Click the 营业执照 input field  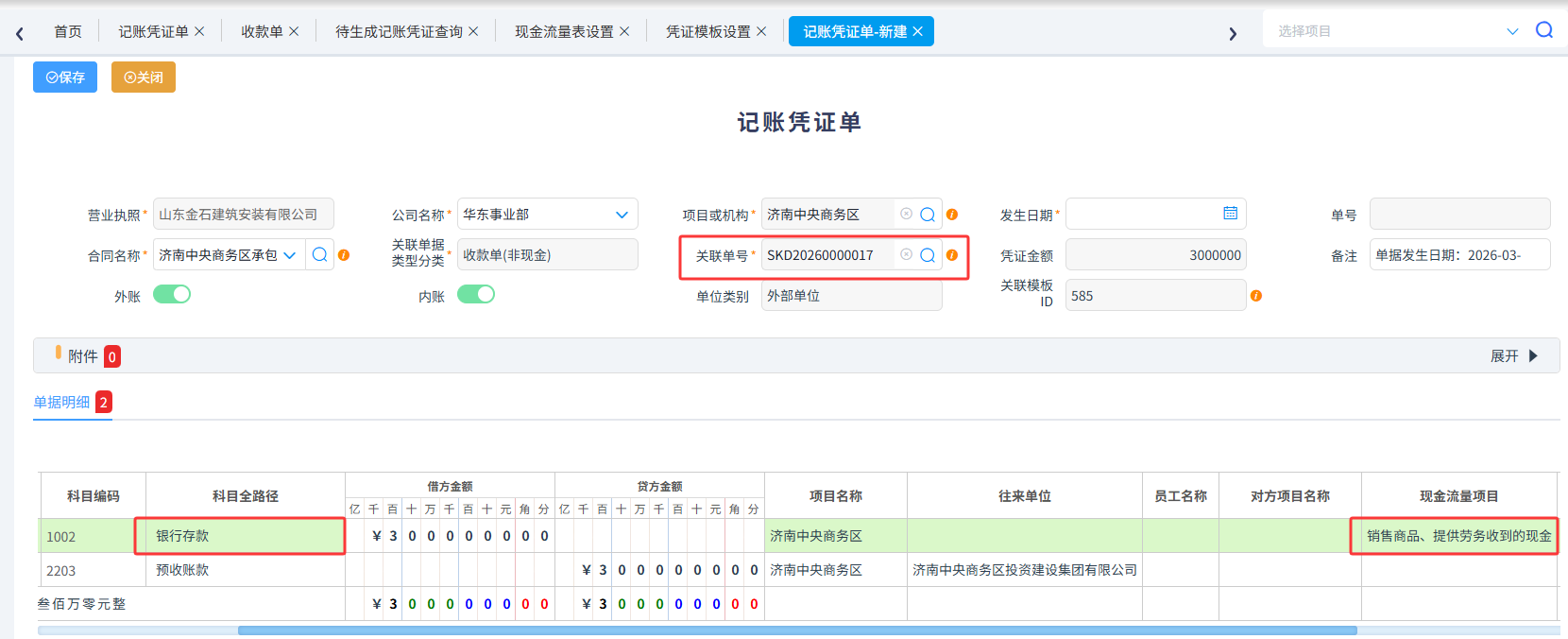click(244, 215)
